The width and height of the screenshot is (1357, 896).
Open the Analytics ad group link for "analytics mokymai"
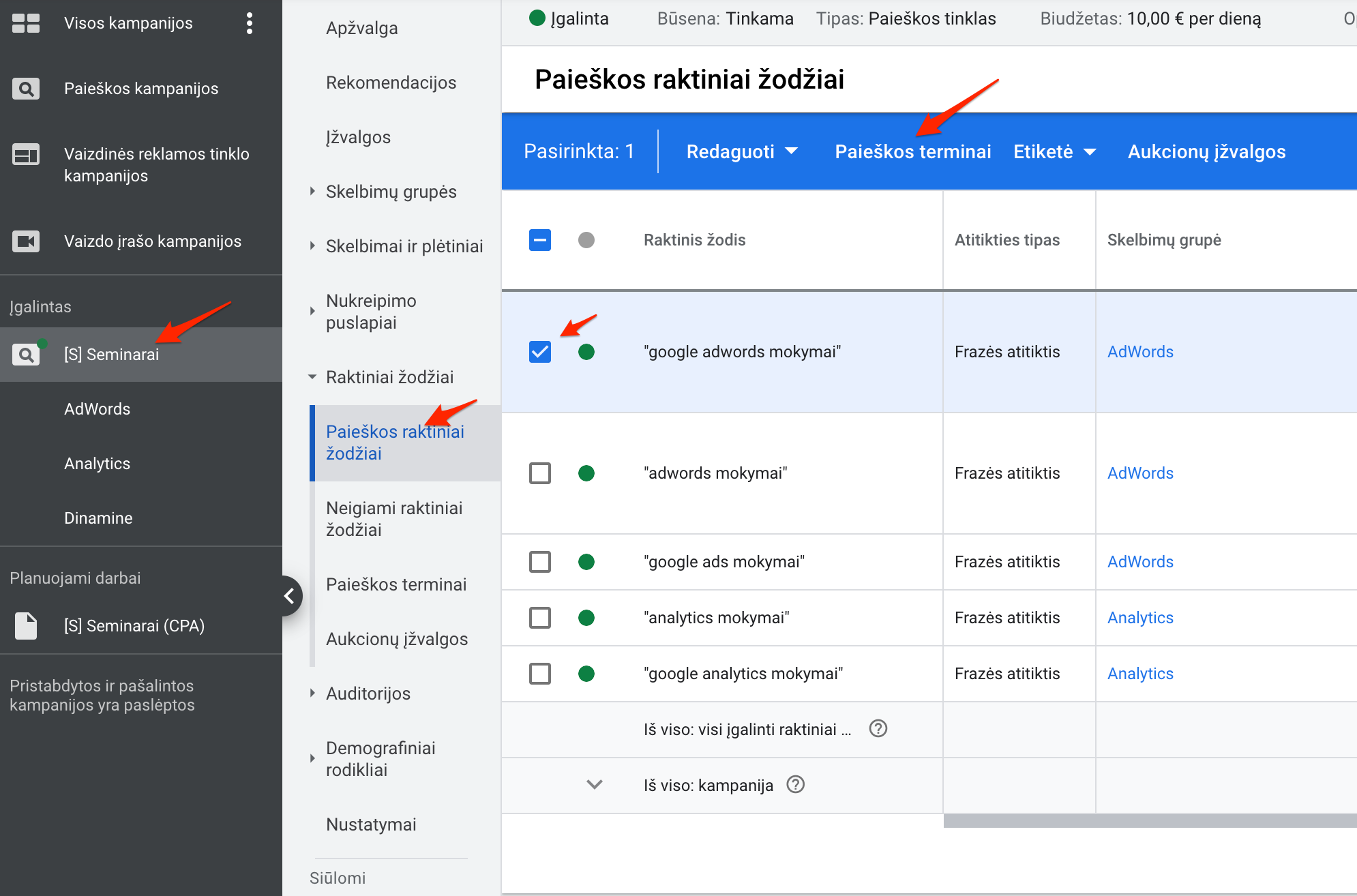1139,618
